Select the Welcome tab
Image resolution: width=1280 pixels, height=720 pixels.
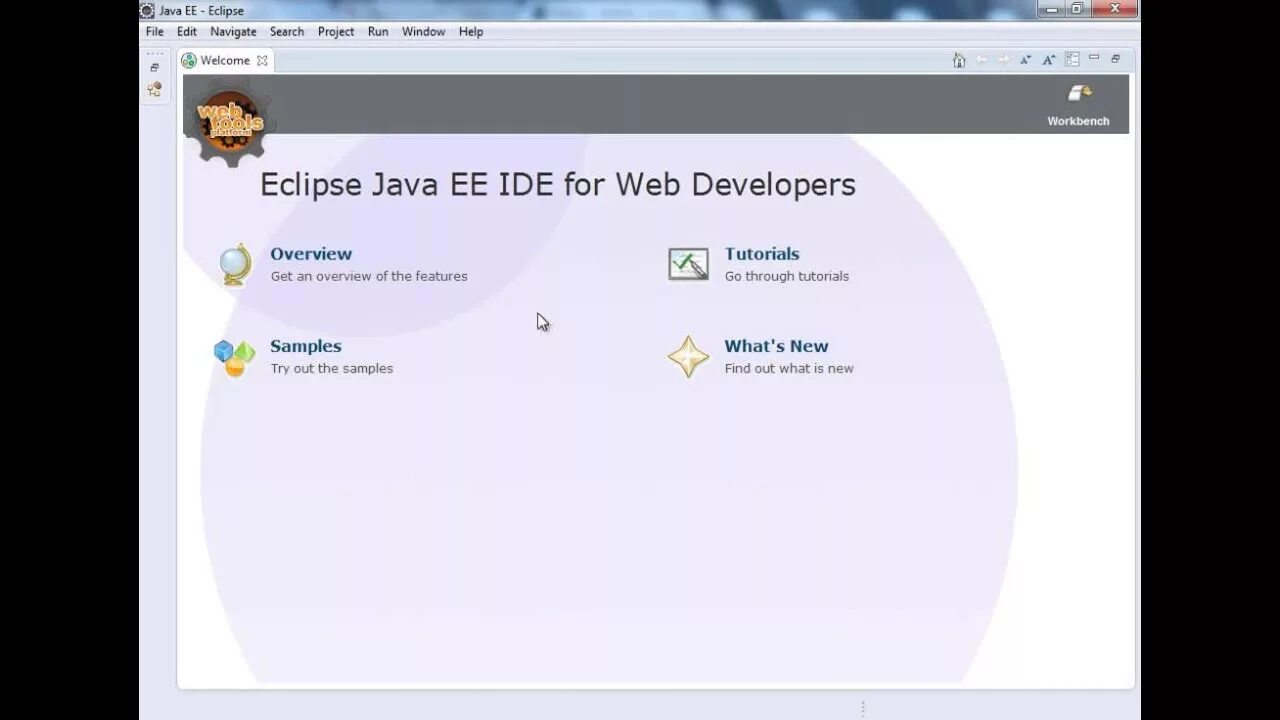[225, 61]
